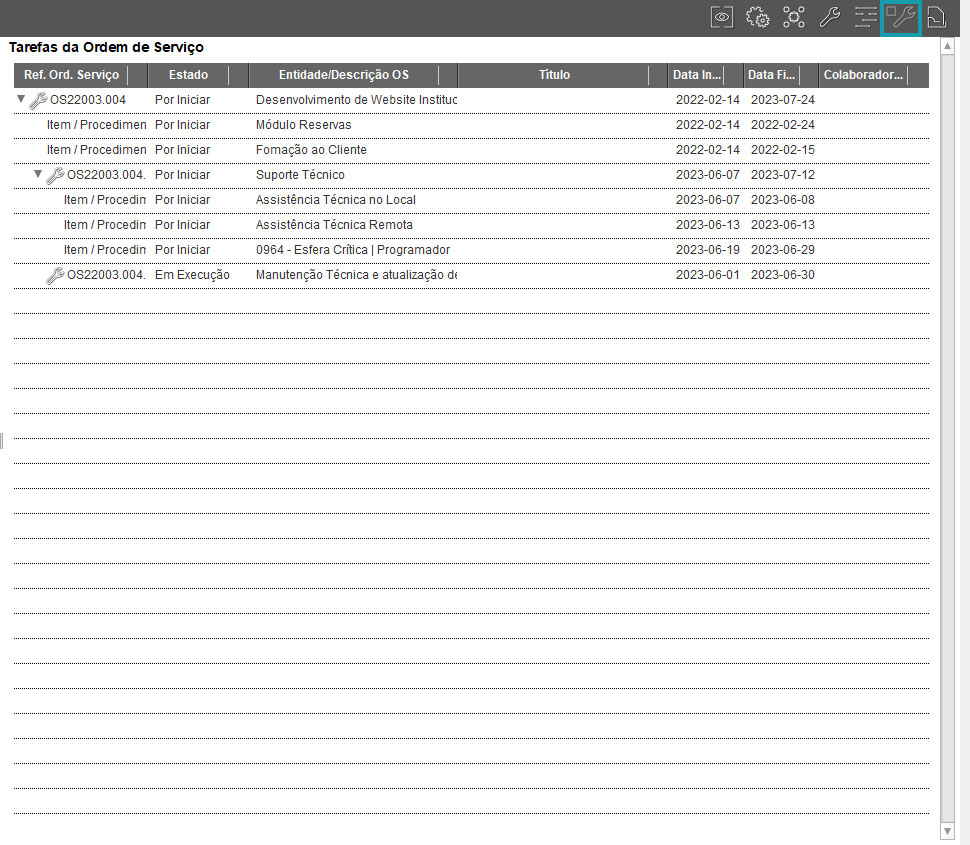
Task: Click the Título column header
Action: (x=554, y=75)
